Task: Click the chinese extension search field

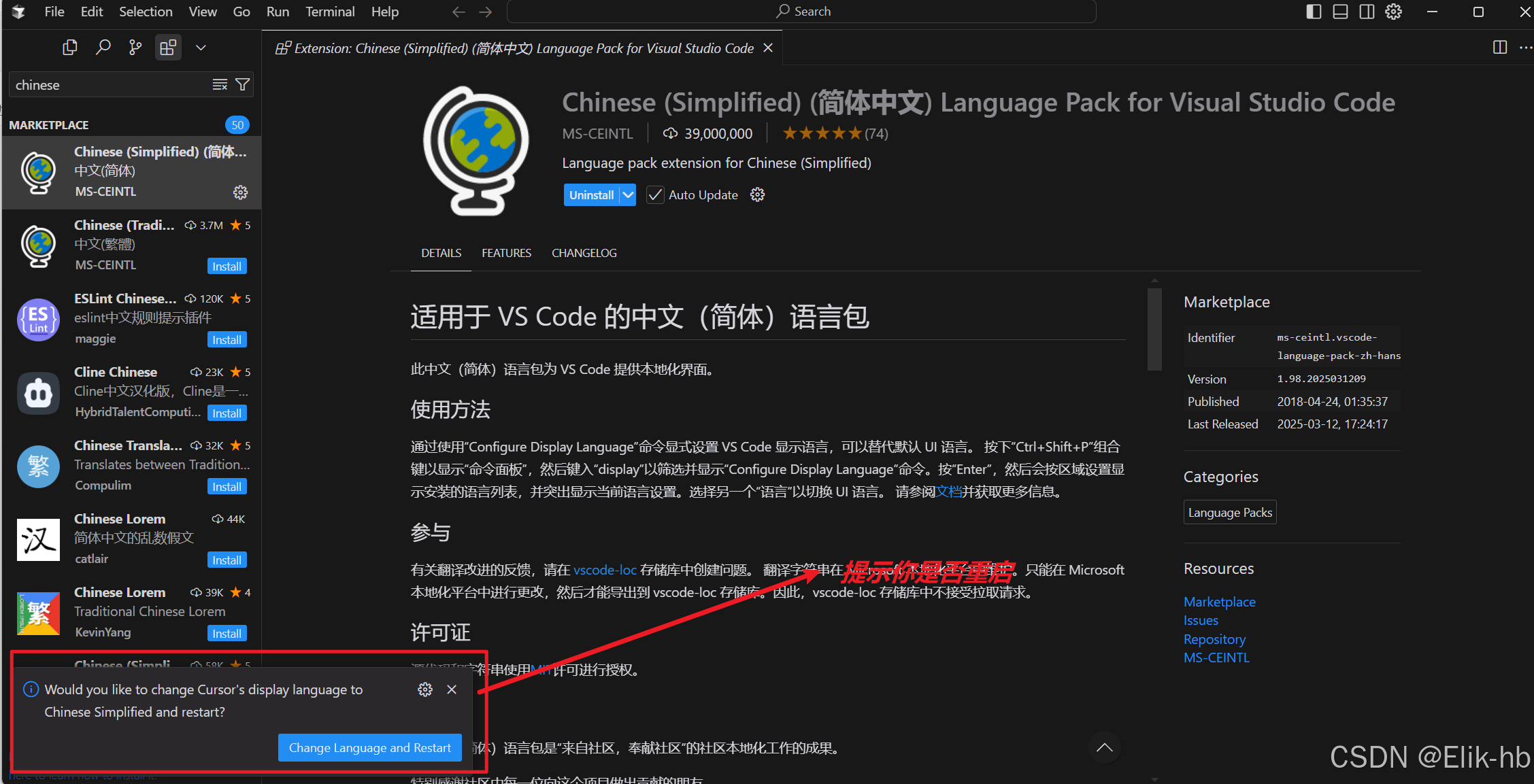Action: coord(109,85)
